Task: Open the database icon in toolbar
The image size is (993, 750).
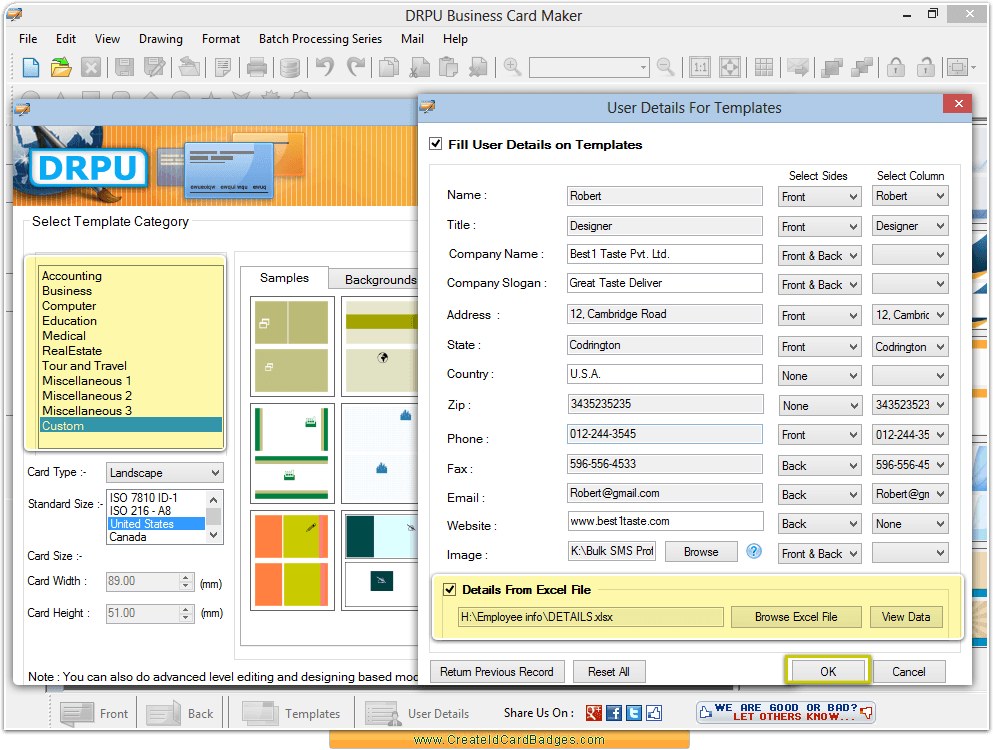Action: (289, 67)
